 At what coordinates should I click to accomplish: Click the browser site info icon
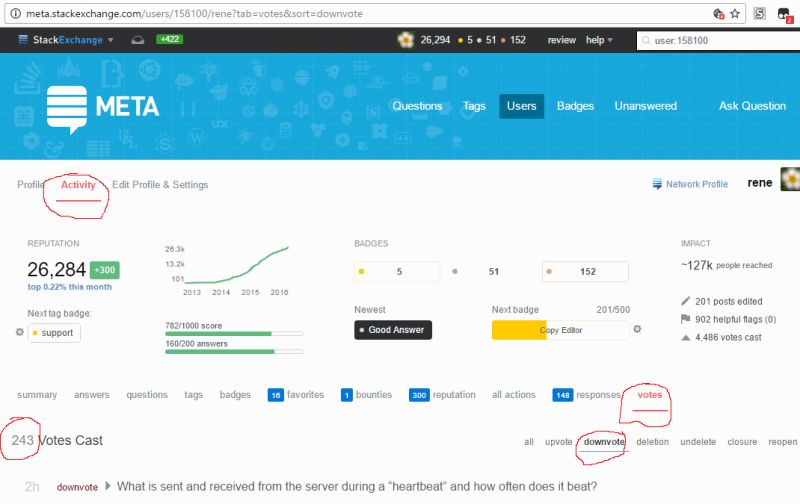[x=15, y=14]
